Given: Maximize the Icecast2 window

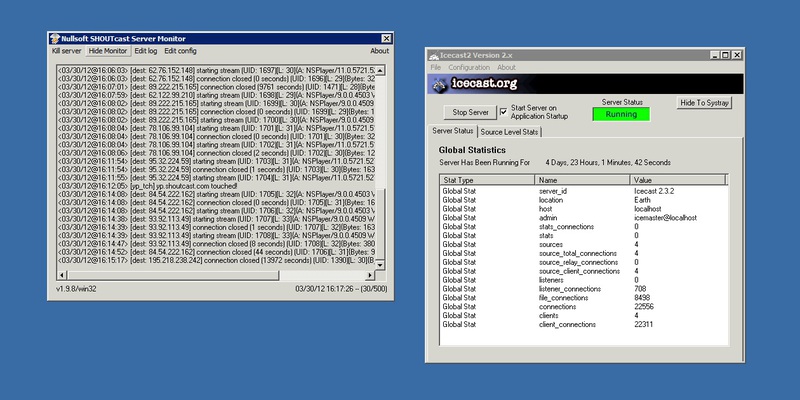Looking at the screenshot, I should point(725,55).
